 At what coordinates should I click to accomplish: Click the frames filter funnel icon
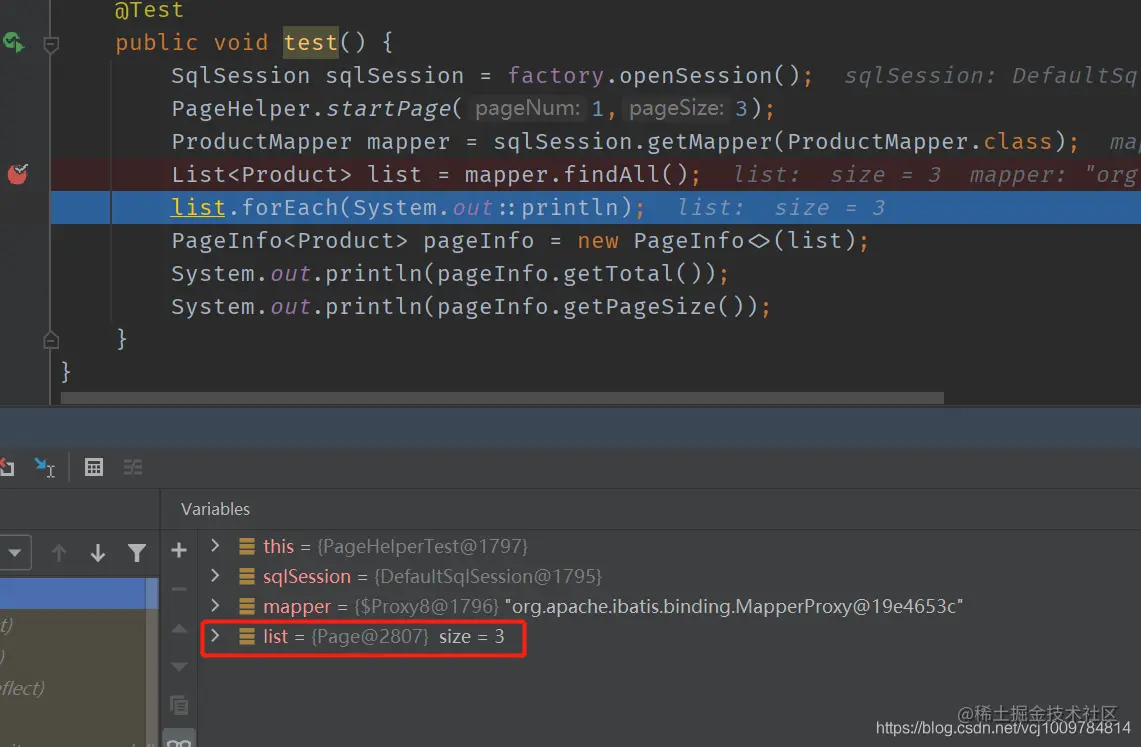(x=137, y=554)
